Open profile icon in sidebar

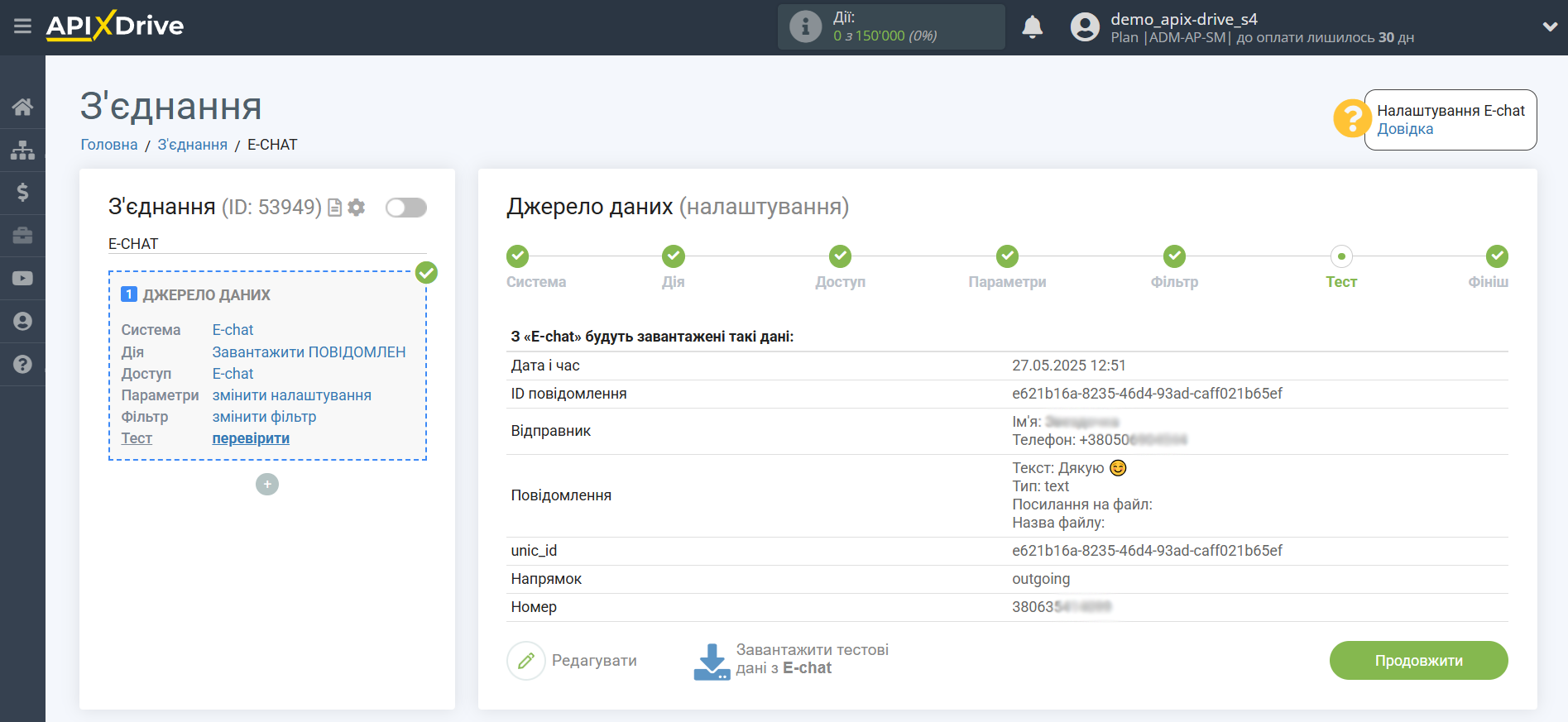22,321
